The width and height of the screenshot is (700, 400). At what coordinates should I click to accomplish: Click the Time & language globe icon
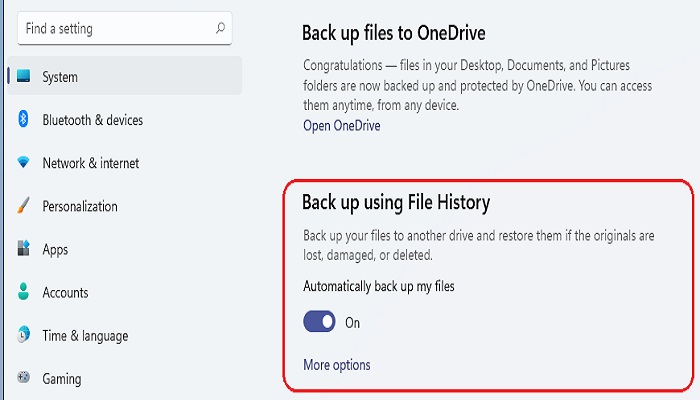pyautogui.click(x=23, y=336)
